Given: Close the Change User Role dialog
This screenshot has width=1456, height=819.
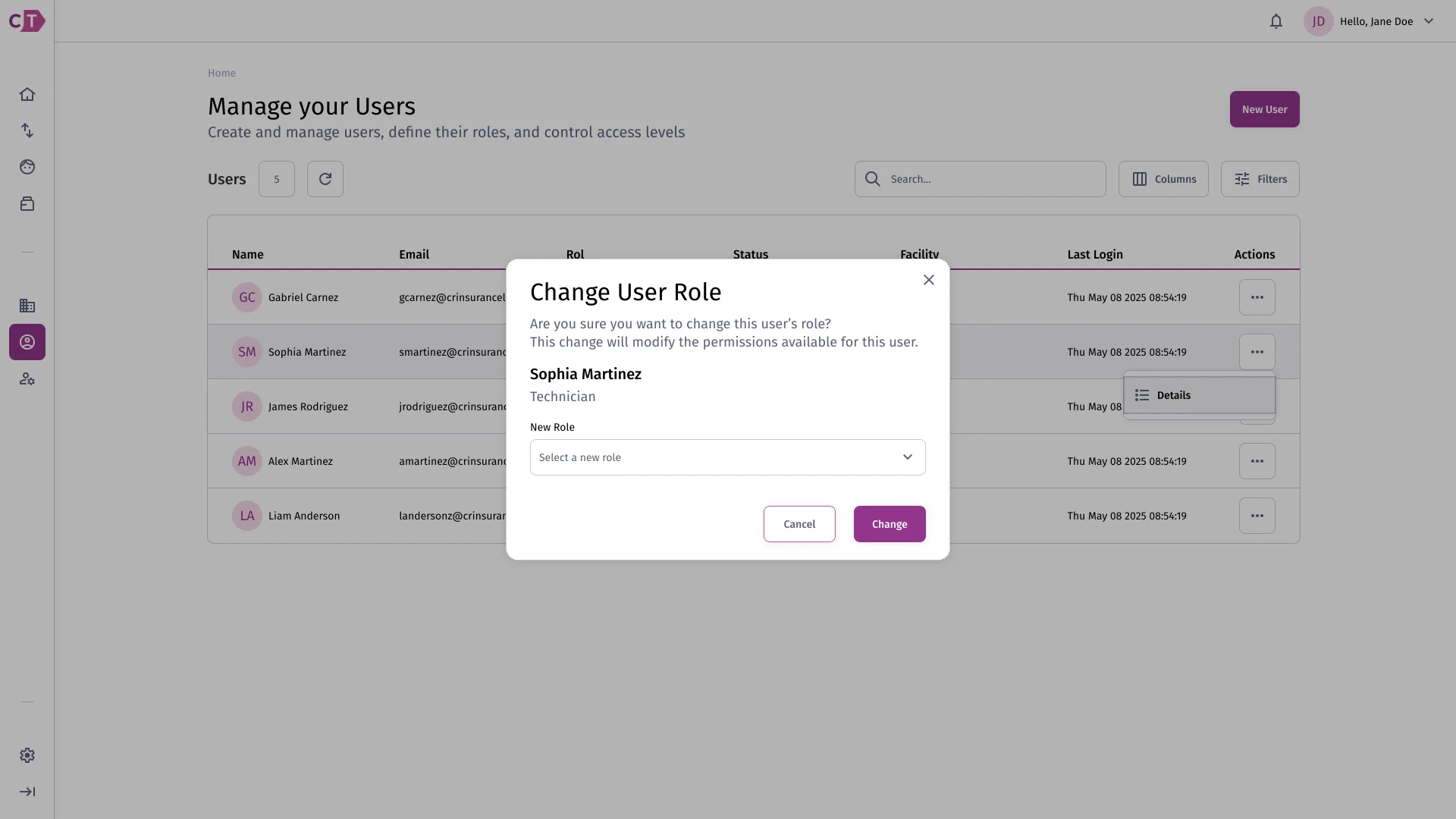Looking at the screenshot, I should pyautogui.click(x=929, y=280).
